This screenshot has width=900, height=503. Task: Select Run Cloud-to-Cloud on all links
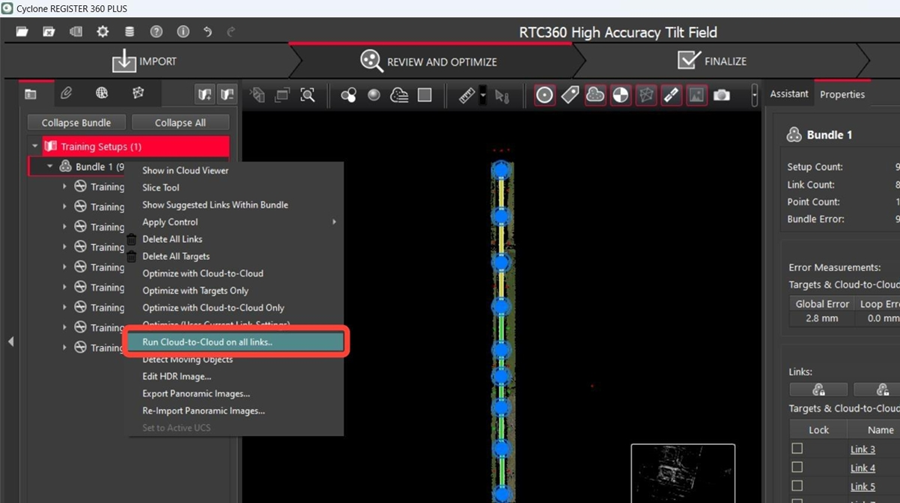click(236, 342)
